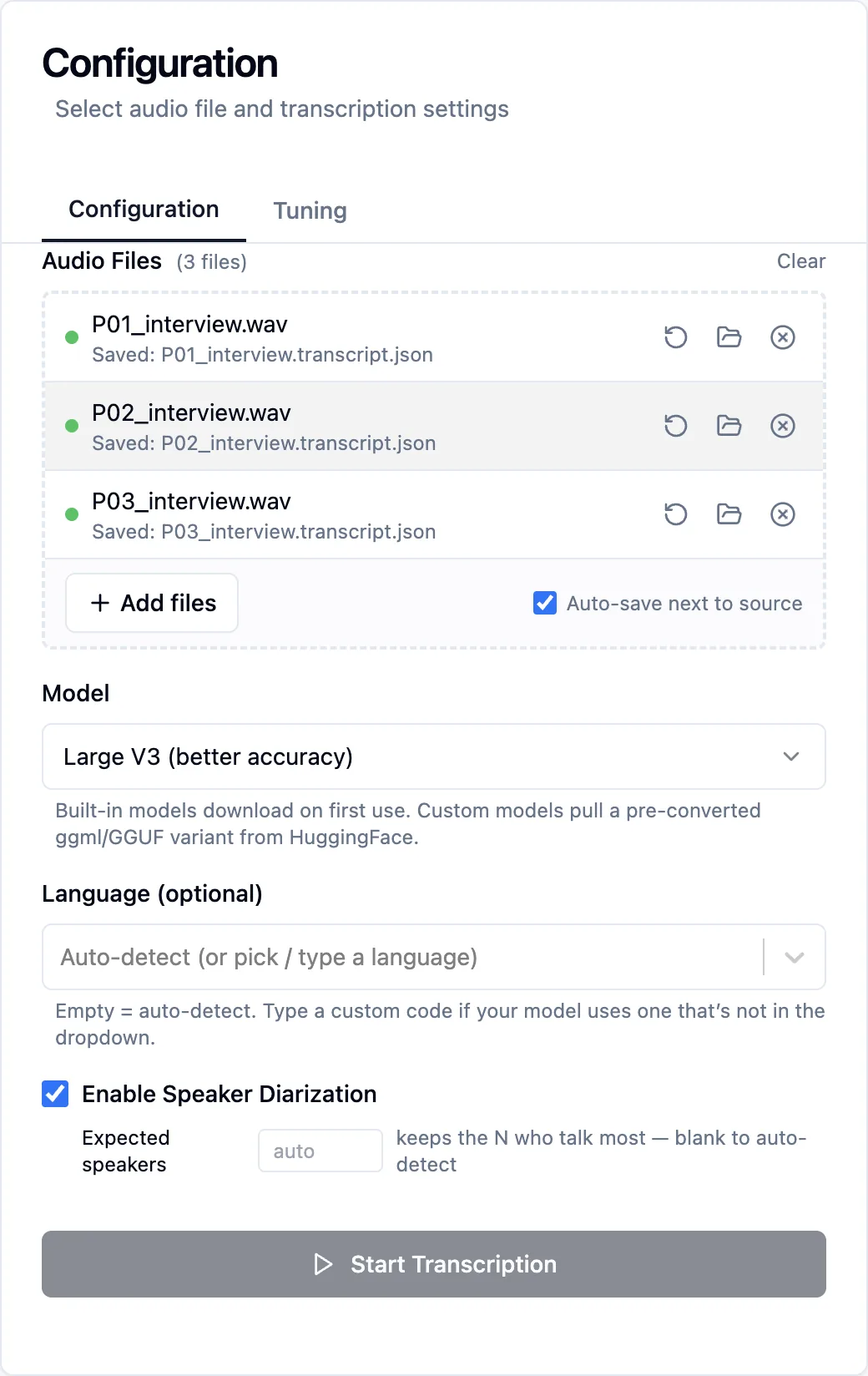Re-run transcription for P03_interview.wav
This screenshot has width=868, height=1376.
pos(675,514)
